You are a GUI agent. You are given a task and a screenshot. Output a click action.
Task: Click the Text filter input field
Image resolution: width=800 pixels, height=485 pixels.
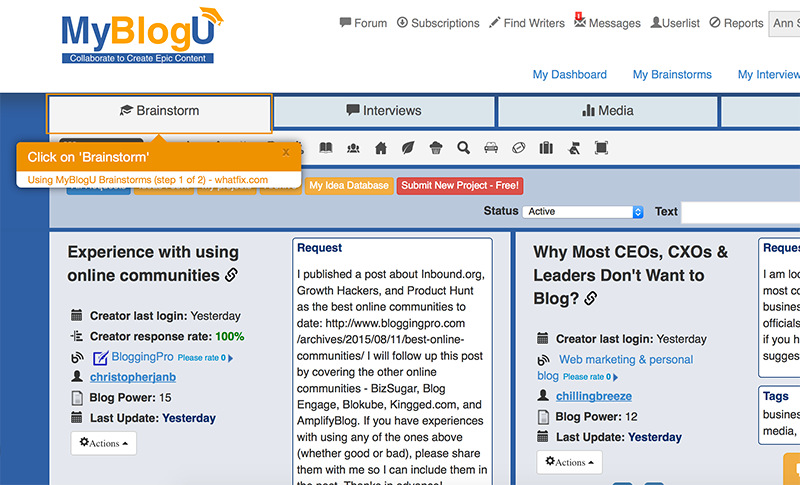[741, 212]
